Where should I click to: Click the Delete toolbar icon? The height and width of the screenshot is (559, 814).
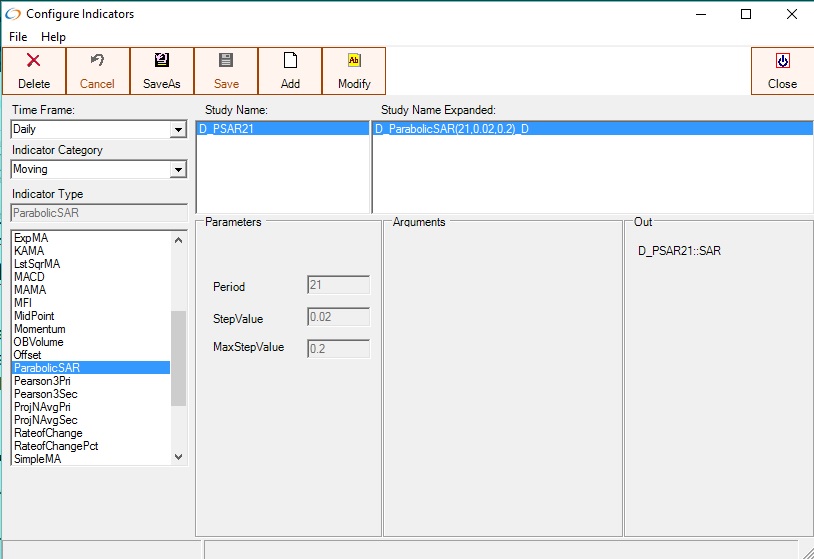(33, 61)
